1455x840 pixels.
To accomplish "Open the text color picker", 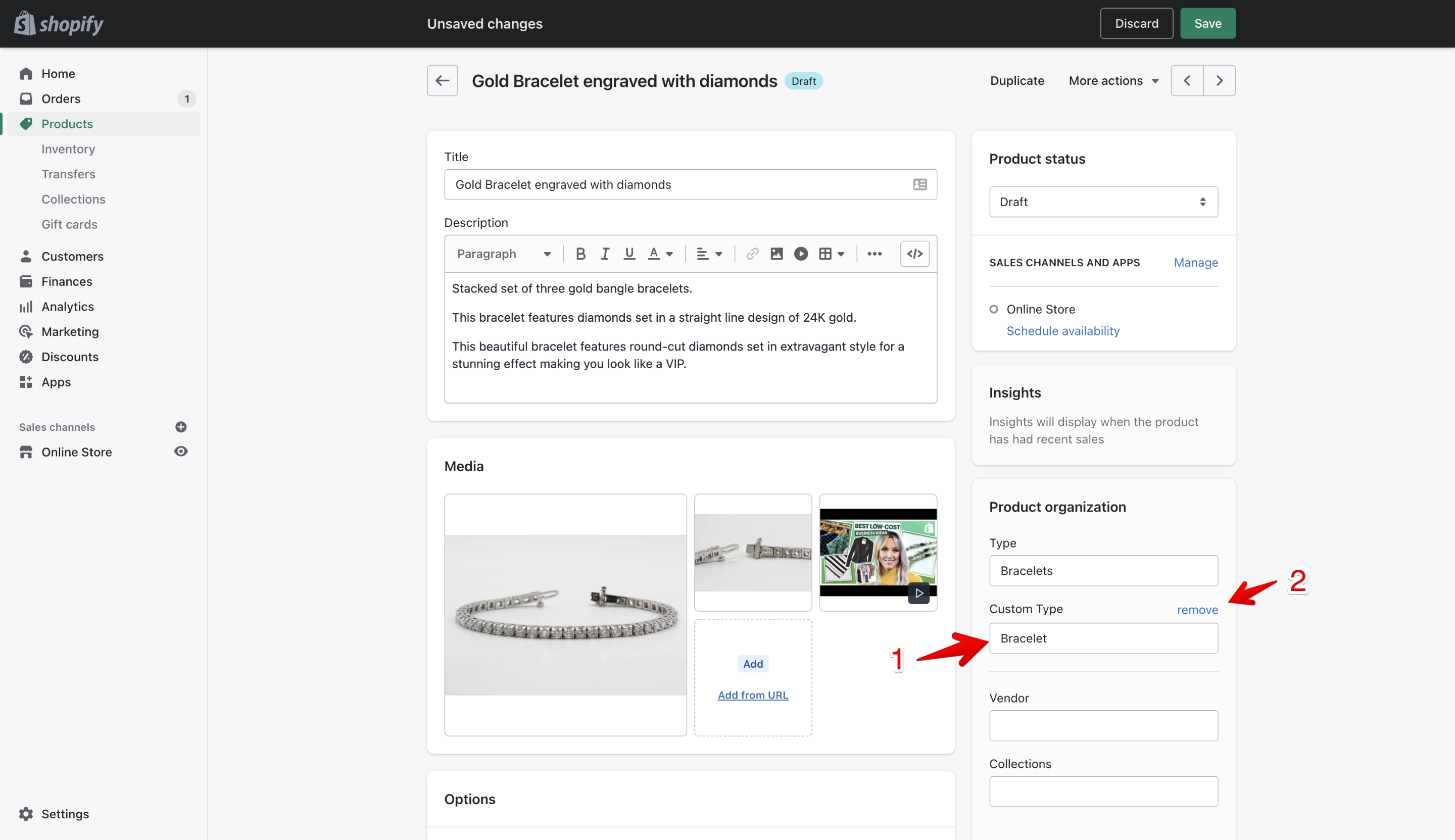I will [x=660, y=254].
